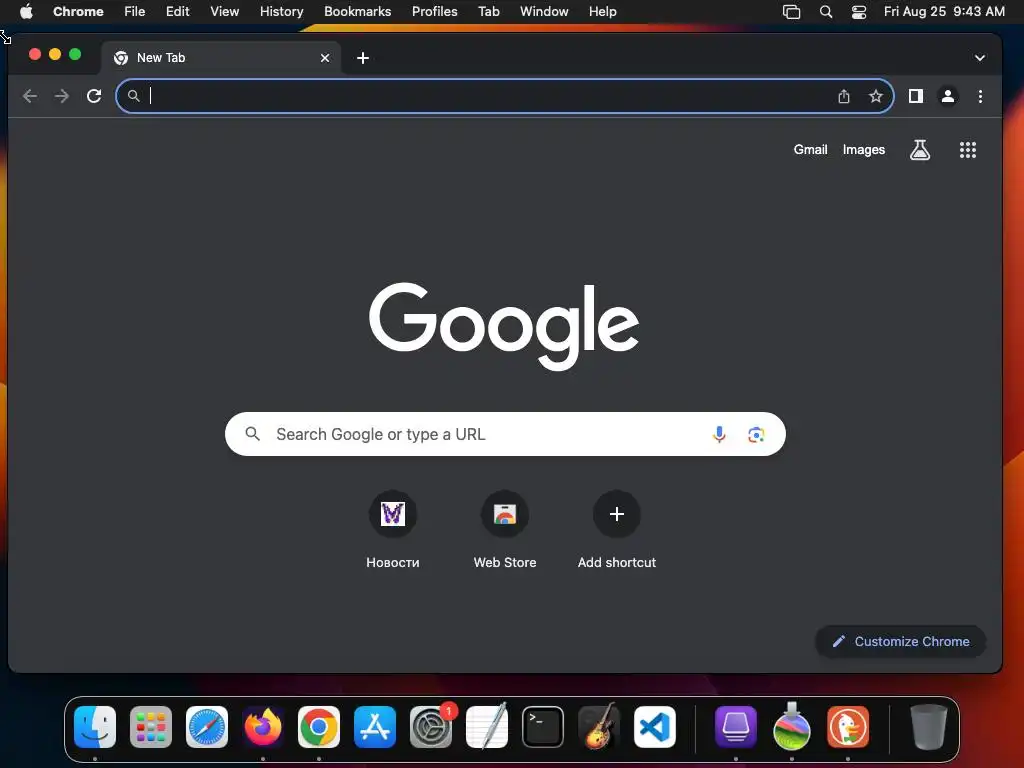Viewport: 1024px width, 768px height.
Task: Click the back navigation arrow
Action: (x=30, y=96)
